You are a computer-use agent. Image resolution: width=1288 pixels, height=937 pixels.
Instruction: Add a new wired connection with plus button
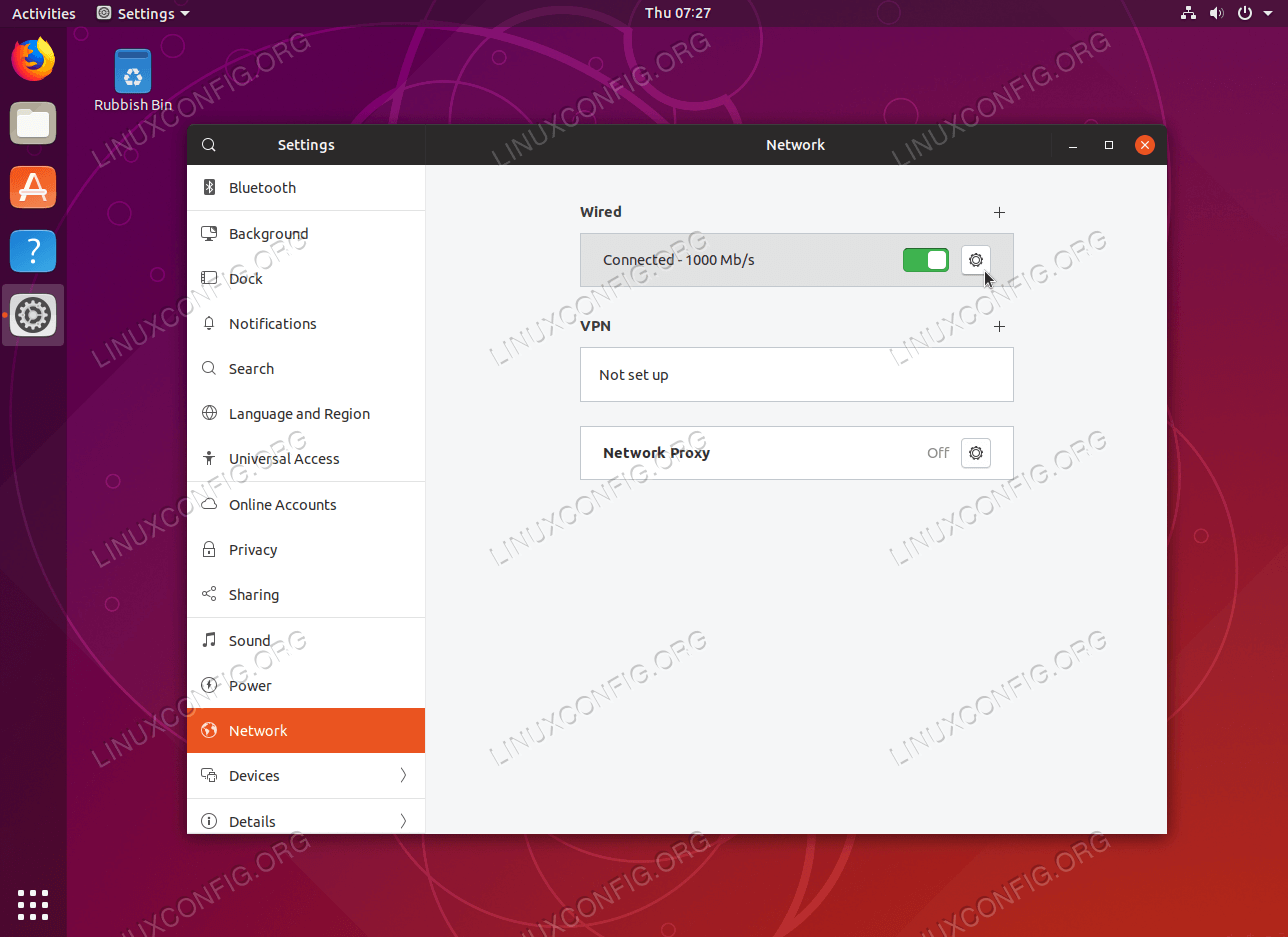click(x=999, y=212)
